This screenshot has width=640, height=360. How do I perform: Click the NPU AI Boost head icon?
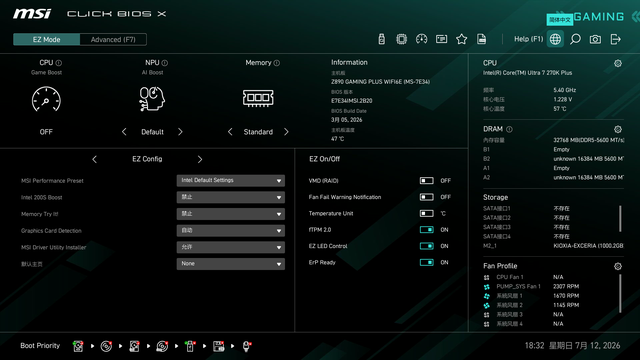pyautogui.click(x=152, y=99)
